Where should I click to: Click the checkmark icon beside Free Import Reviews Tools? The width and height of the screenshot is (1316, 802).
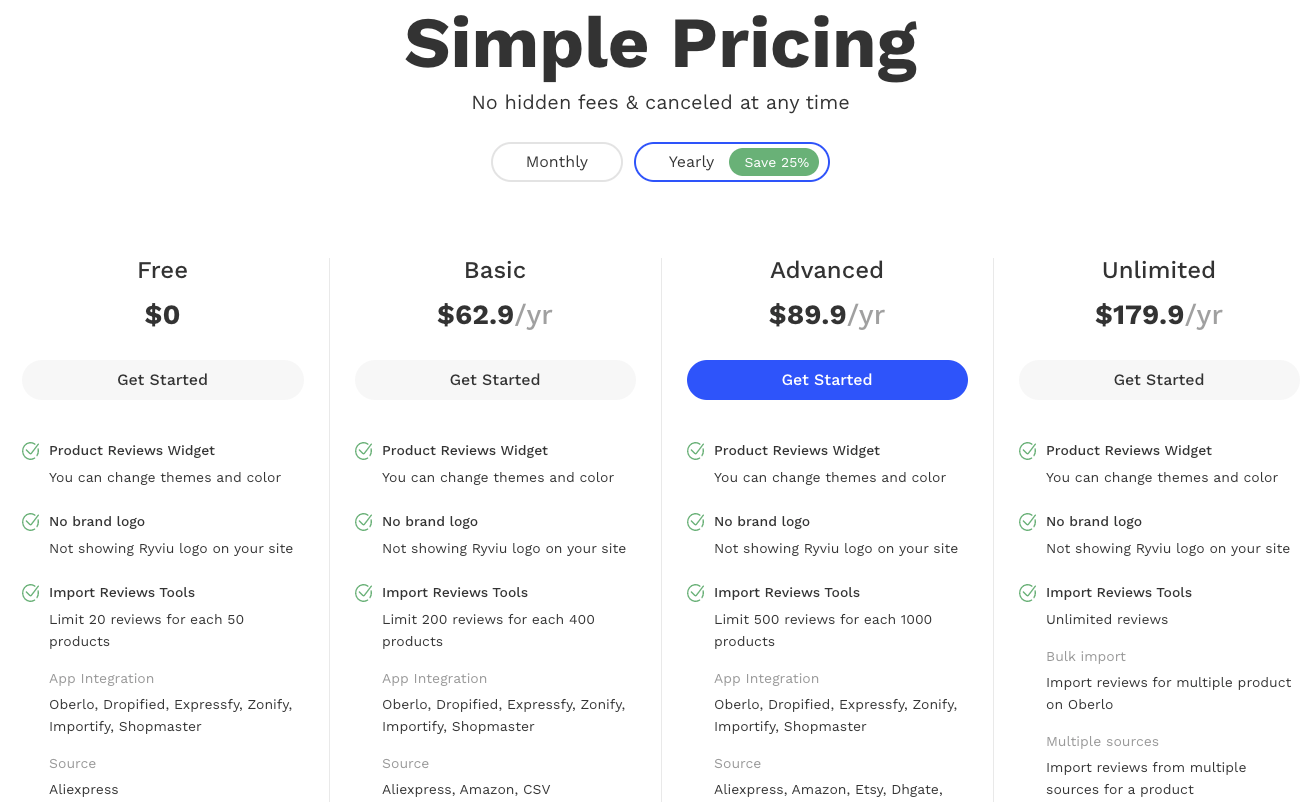[31, 593]
